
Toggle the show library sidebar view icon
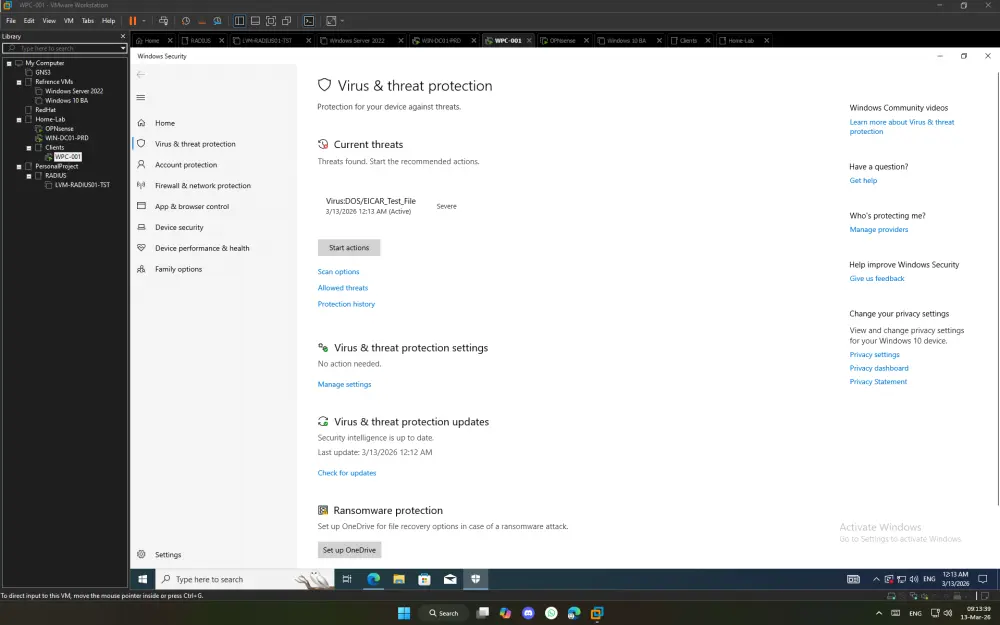(239, 20)
